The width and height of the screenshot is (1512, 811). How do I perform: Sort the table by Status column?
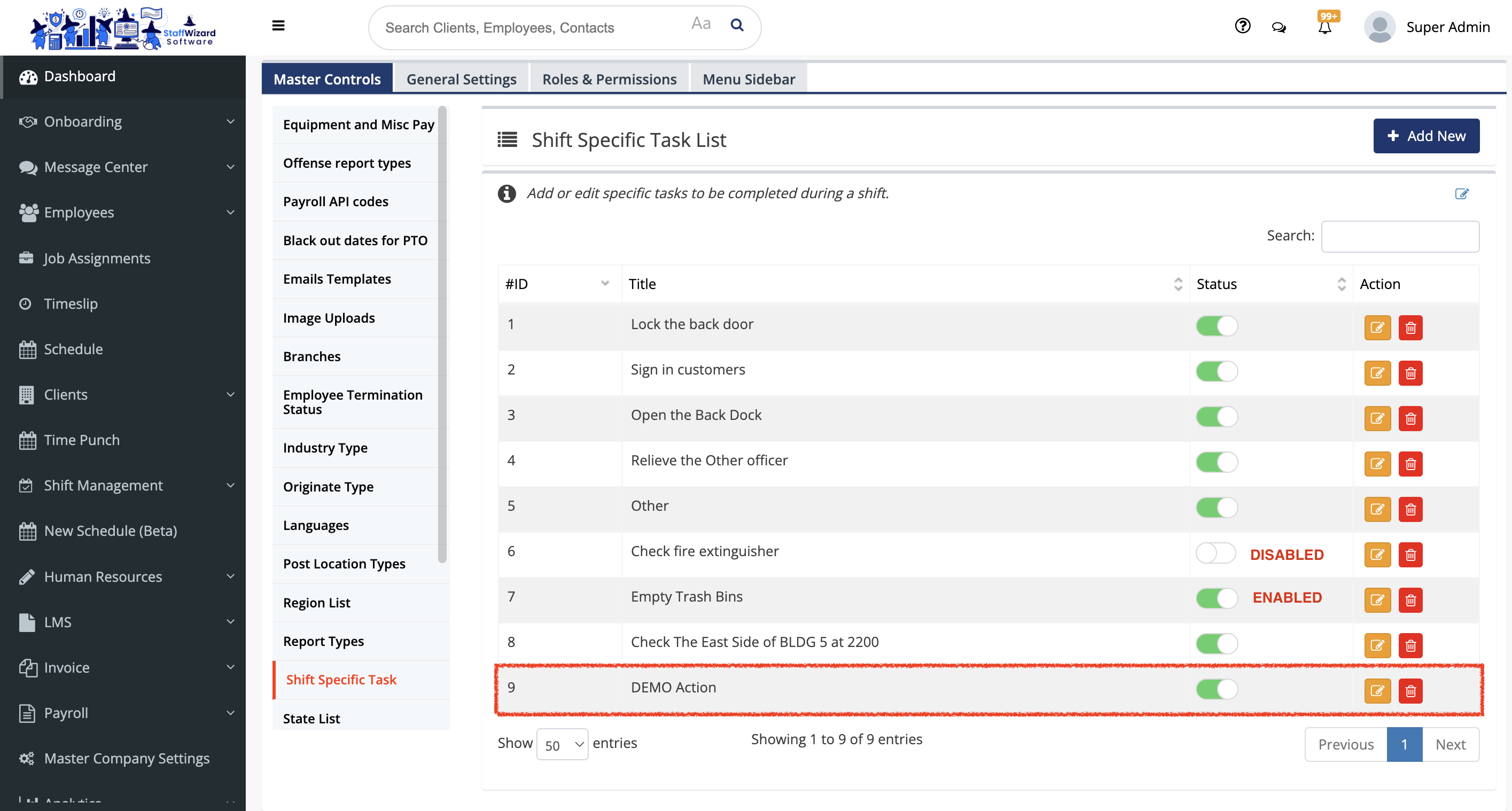click(1272, 284)
